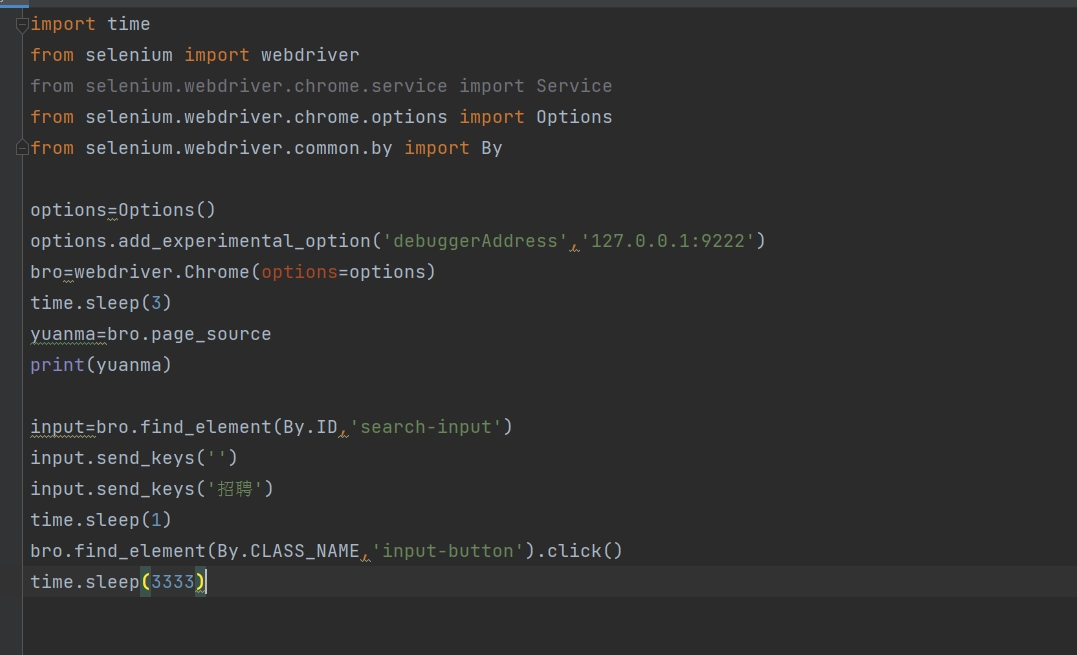Click the 'print(yuanma)' line
The width and height of the screenshot is (1077, 655).
[x=101, y=365]
